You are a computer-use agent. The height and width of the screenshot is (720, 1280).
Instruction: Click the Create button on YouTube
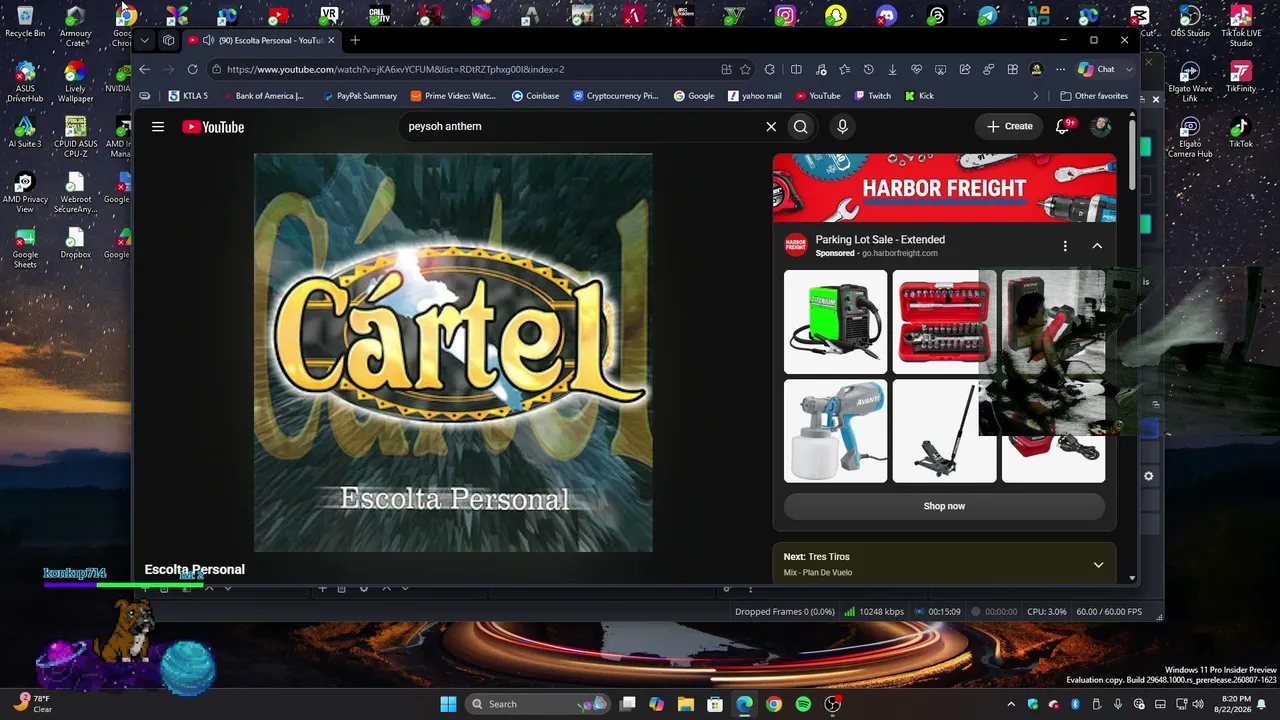[1009, 126]
